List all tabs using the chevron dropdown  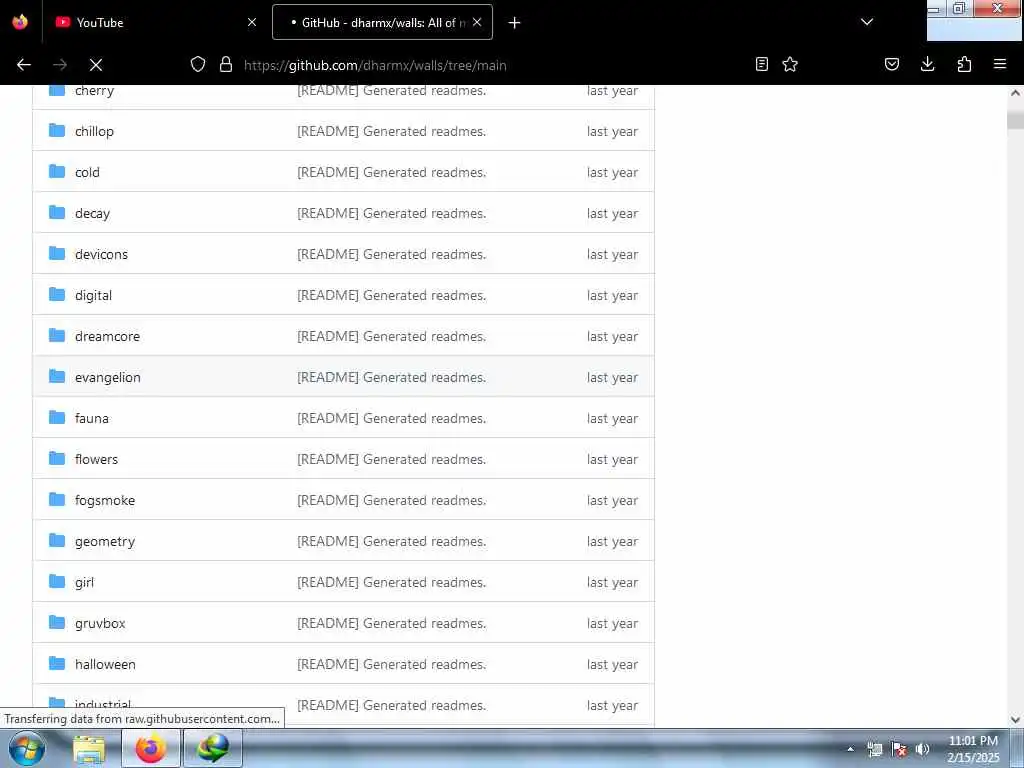point(867,22)
